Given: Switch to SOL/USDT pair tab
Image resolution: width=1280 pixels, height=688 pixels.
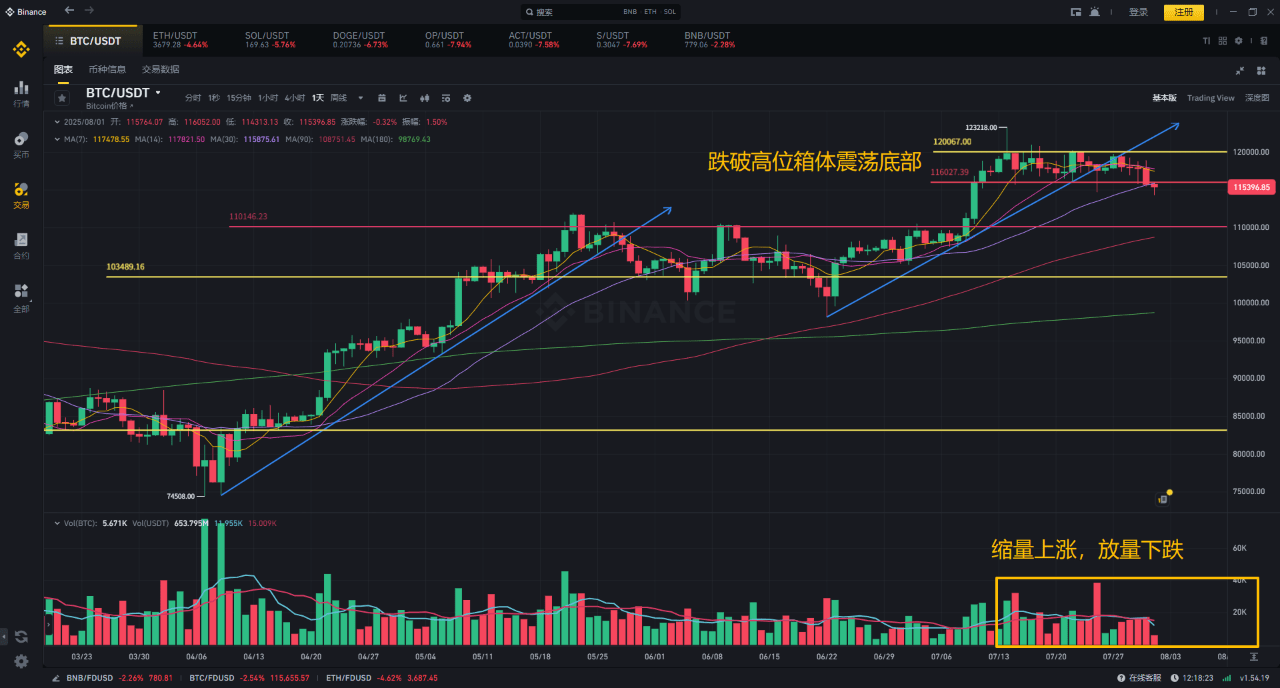Looking at the screenshot, I should pyautogui.click(x=270, y=40).
